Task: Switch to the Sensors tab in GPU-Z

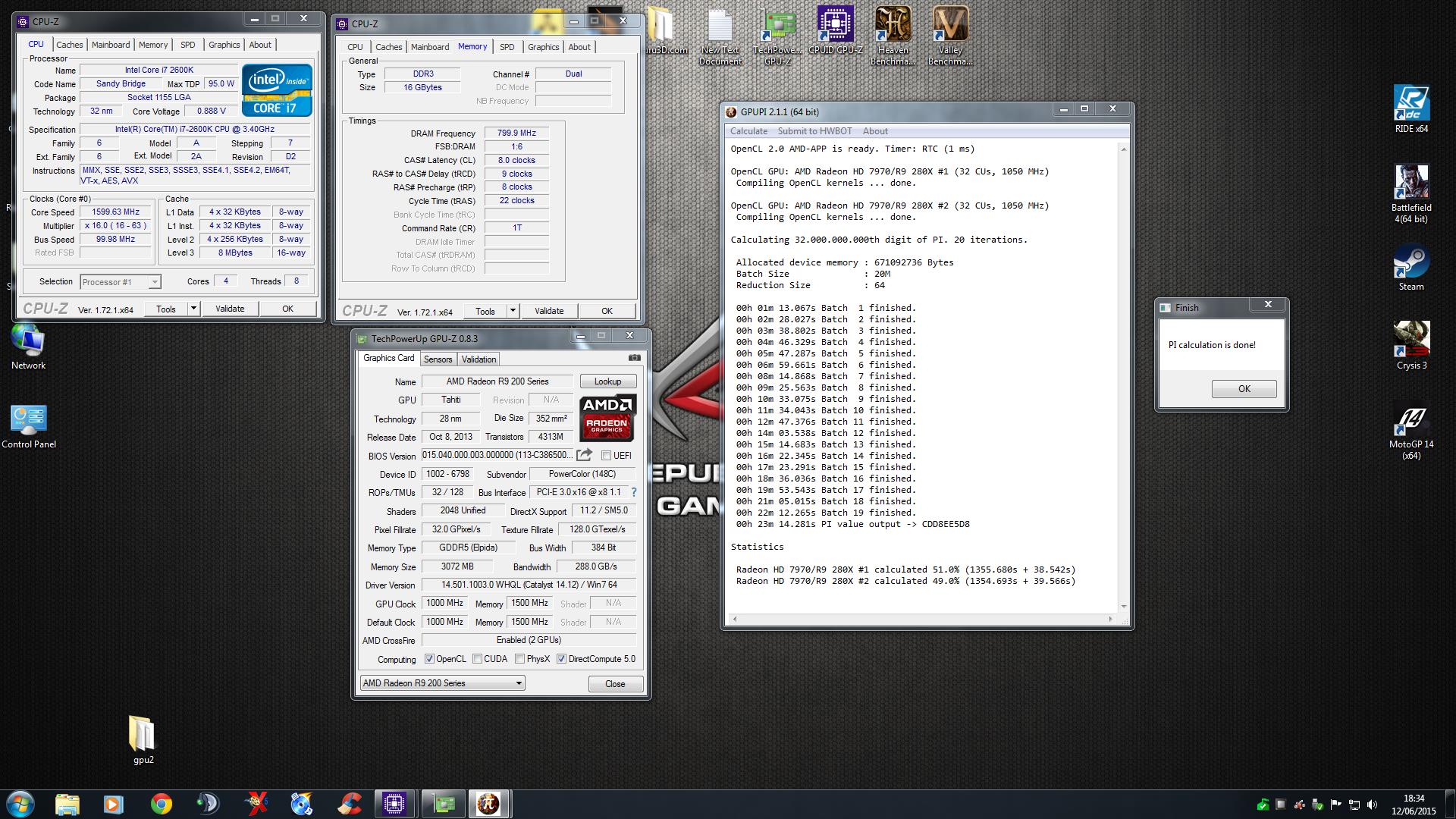Action: (438, 359)
